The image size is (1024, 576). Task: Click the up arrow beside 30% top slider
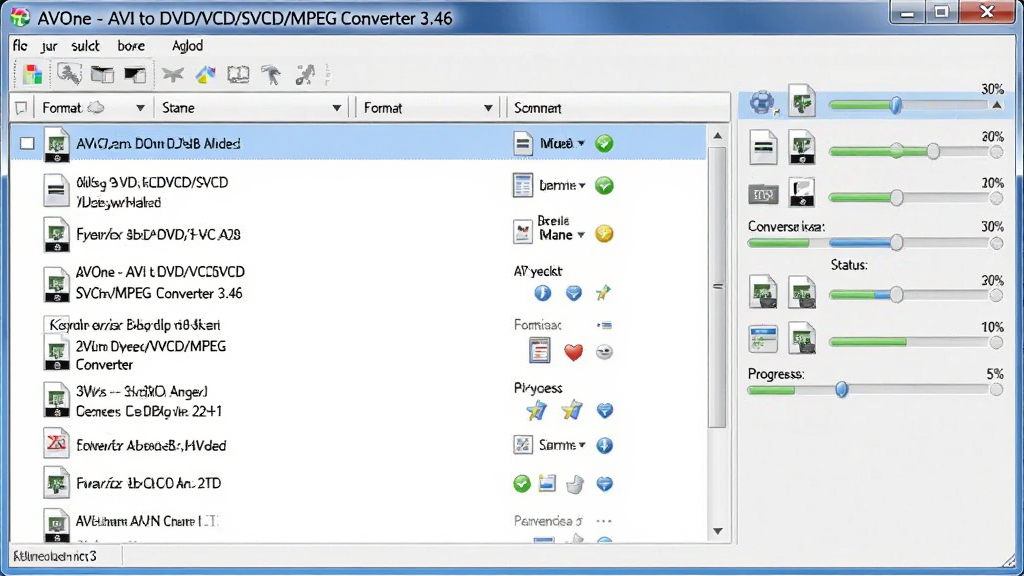click(997, 105)
